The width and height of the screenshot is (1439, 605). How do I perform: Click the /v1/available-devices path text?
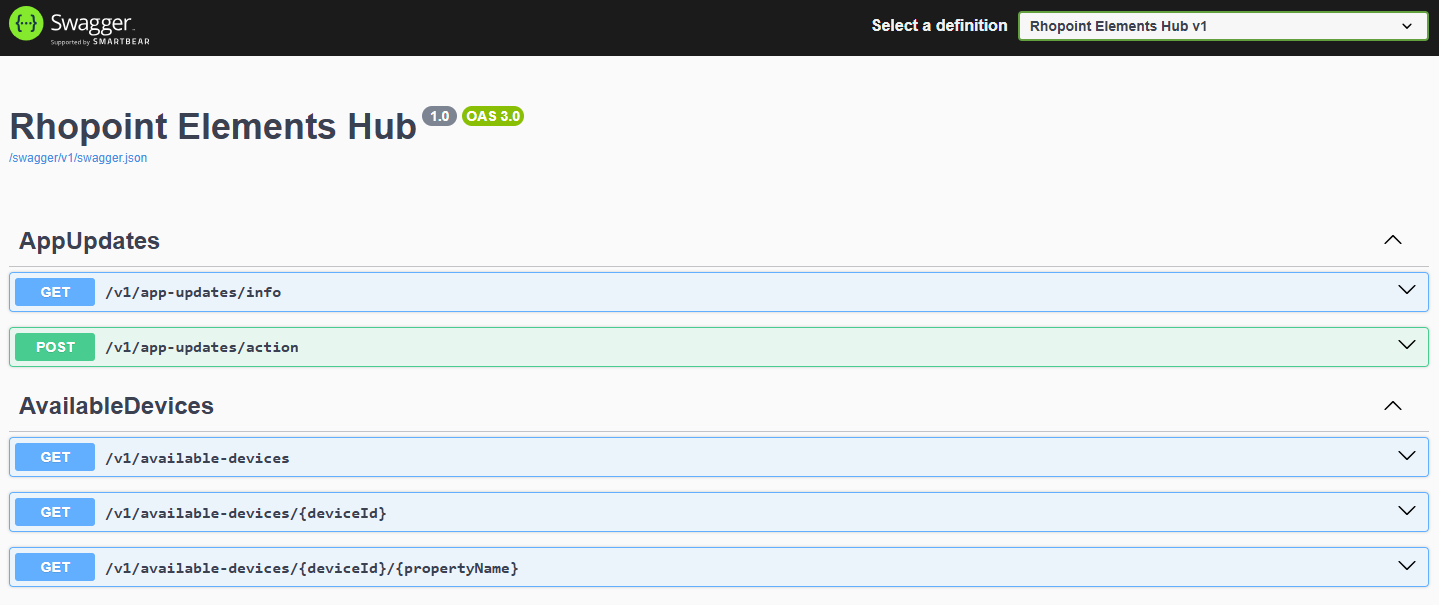tap(197, 458)
